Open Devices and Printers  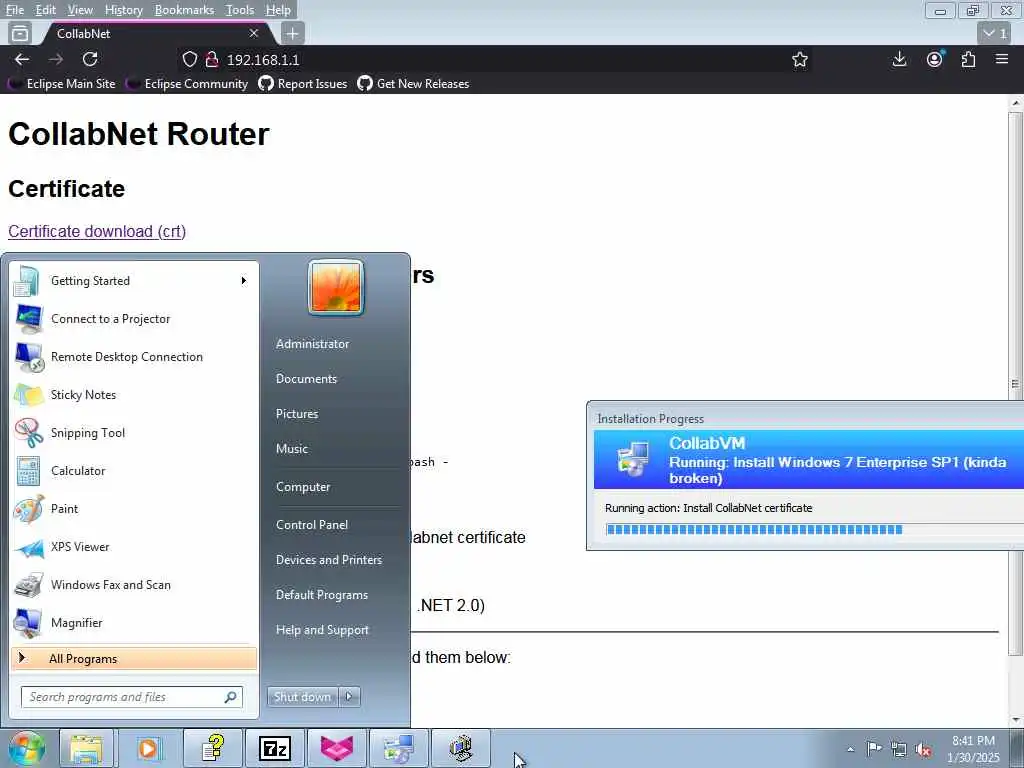pyautogui.click(x=328, y=560)
